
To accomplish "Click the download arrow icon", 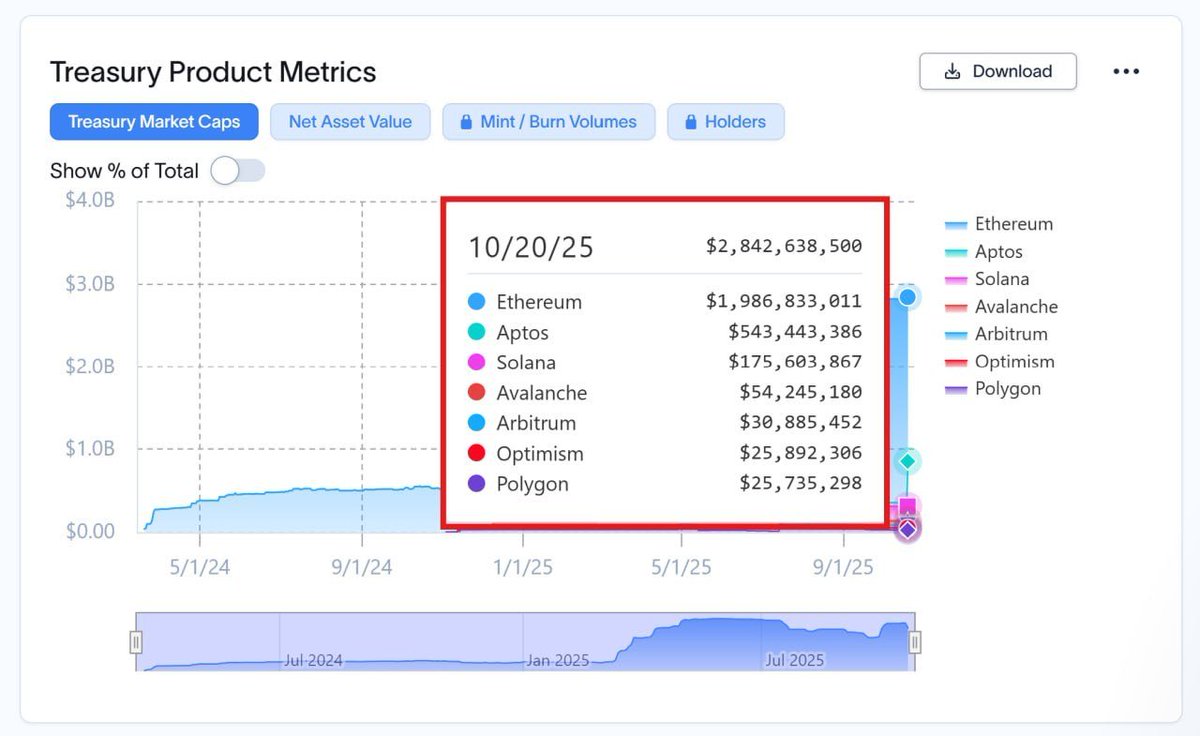I will (x=953, y=71).
